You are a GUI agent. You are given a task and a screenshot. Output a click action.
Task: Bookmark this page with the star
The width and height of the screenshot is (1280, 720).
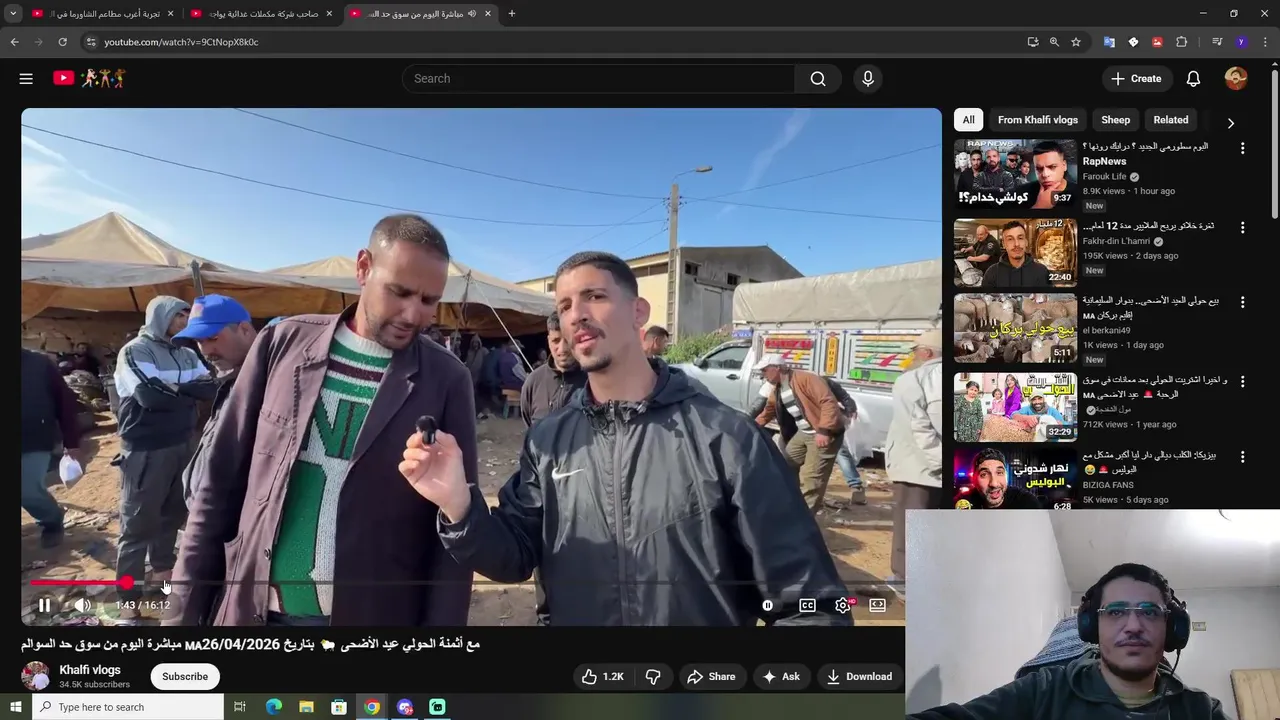pyautogui.click(x=1076, y=42)
